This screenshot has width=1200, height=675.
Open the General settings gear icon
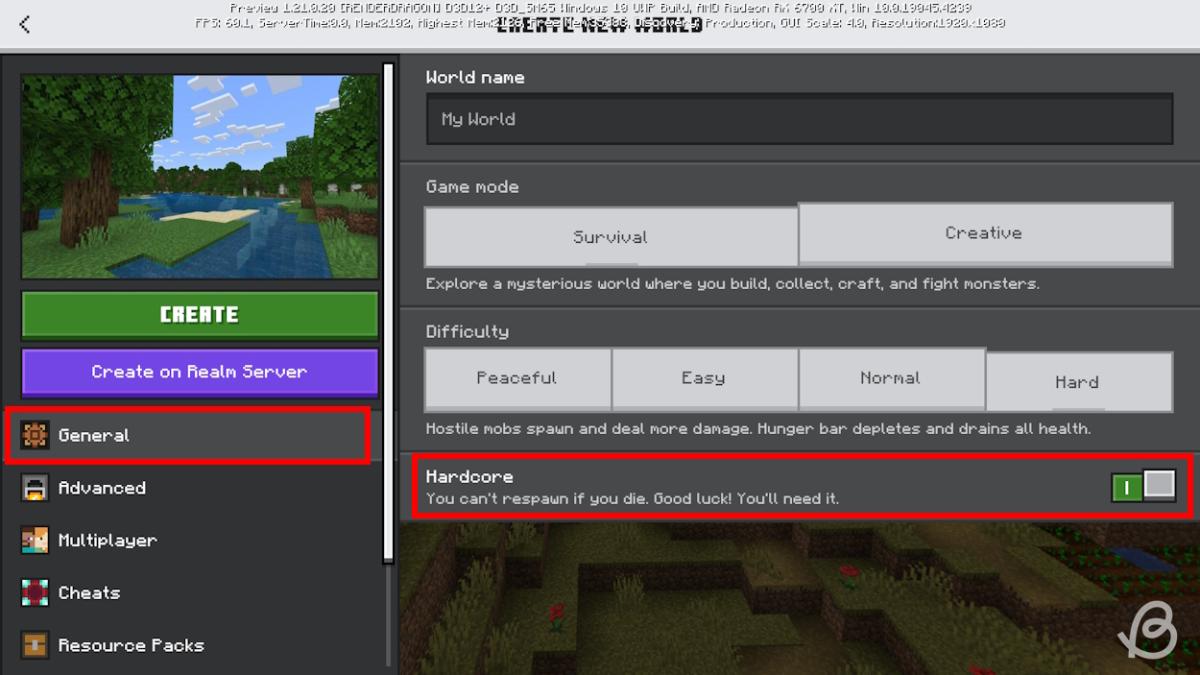36,435
